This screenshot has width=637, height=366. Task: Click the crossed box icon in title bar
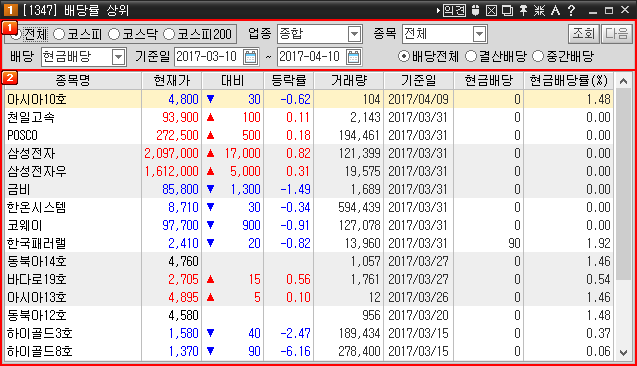point(491,10)
